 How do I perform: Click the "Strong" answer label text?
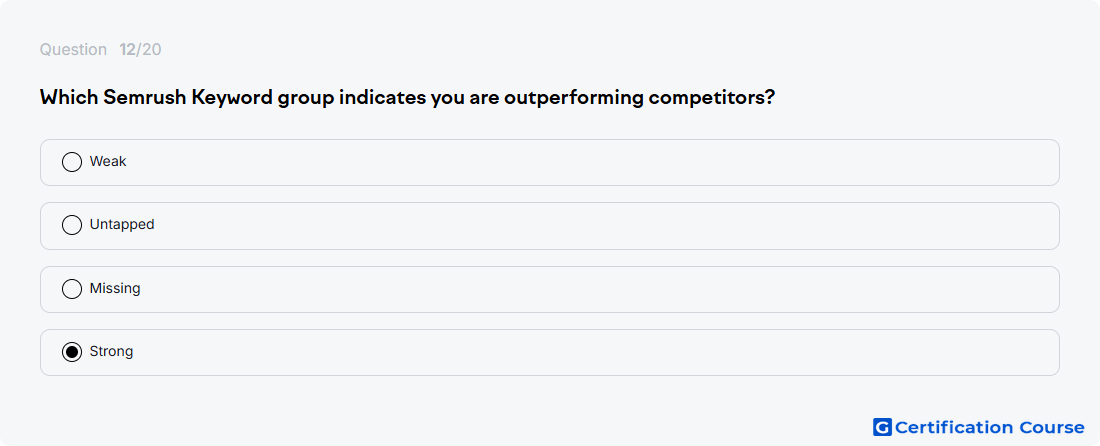(x=112, y=351)
